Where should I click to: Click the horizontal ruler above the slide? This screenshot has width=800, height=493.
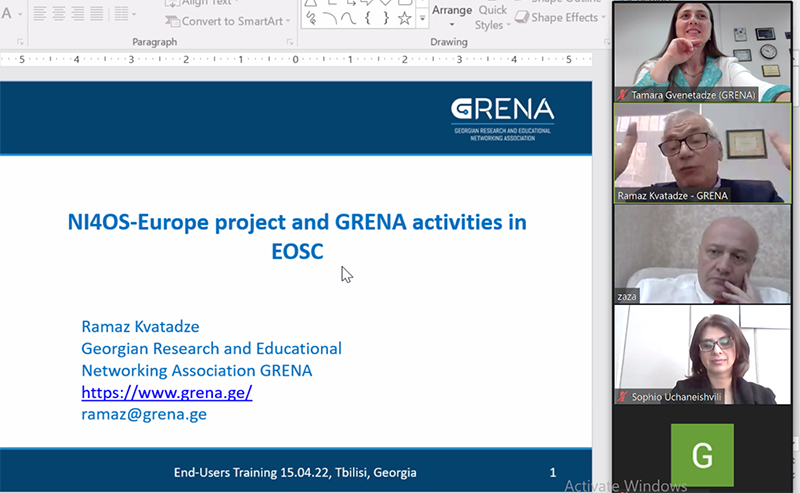pos(296,59)
